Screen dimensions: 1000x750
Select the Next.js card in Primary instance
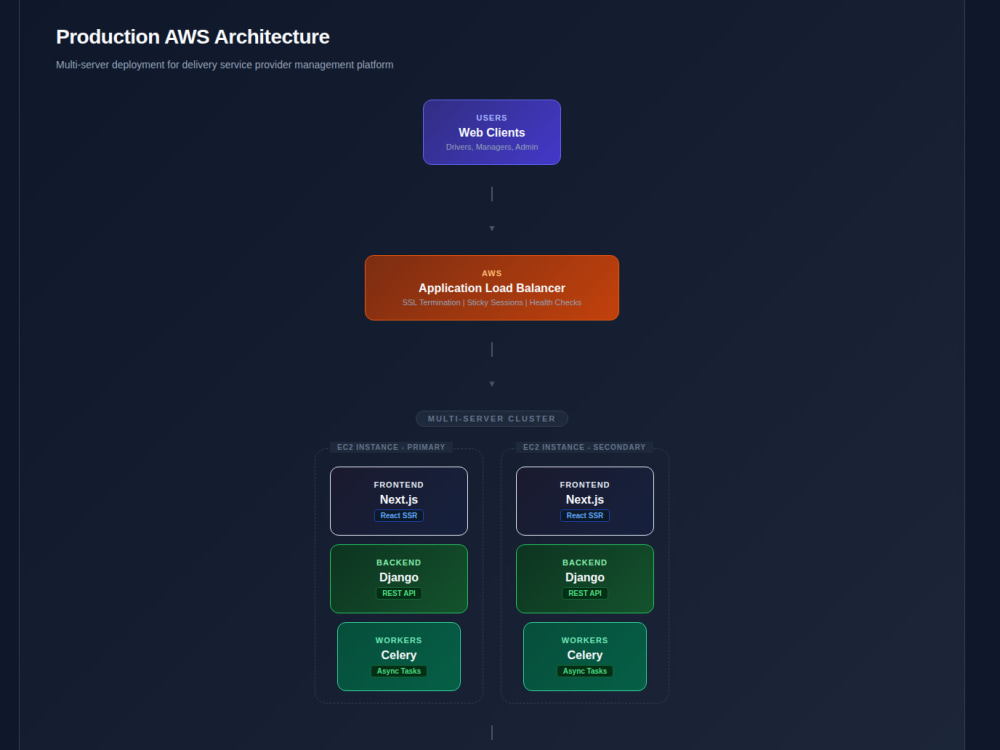click(399, 501)
